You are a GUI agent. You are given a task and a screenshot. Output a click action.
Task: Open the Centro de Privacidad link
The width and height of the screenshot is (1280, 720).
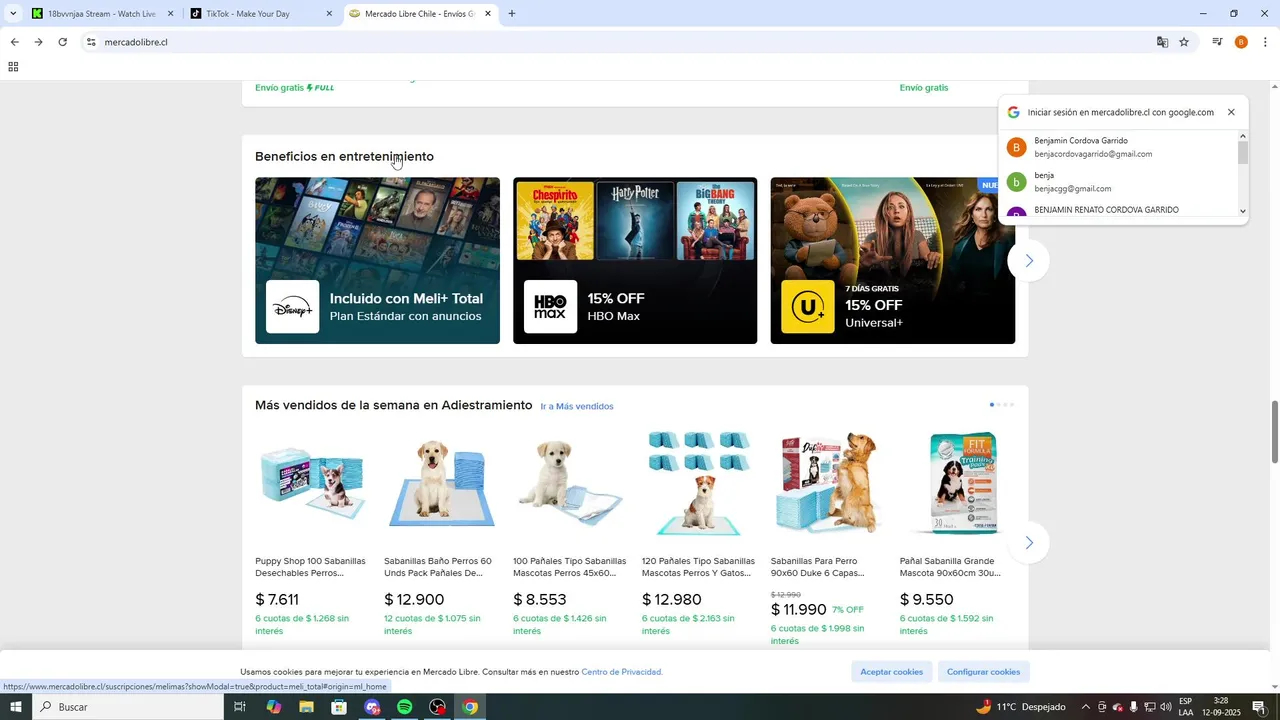622,672
